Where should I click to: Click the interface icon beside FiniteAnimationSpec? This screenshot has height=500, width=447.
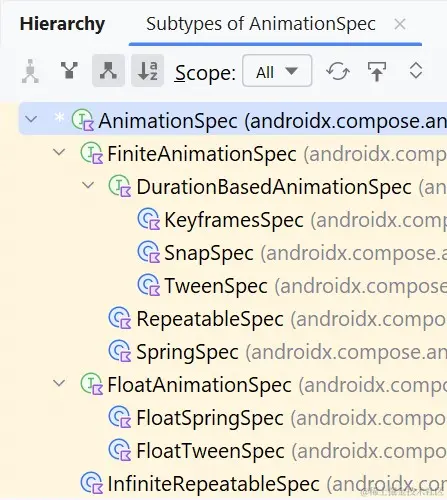click(92, 153)
